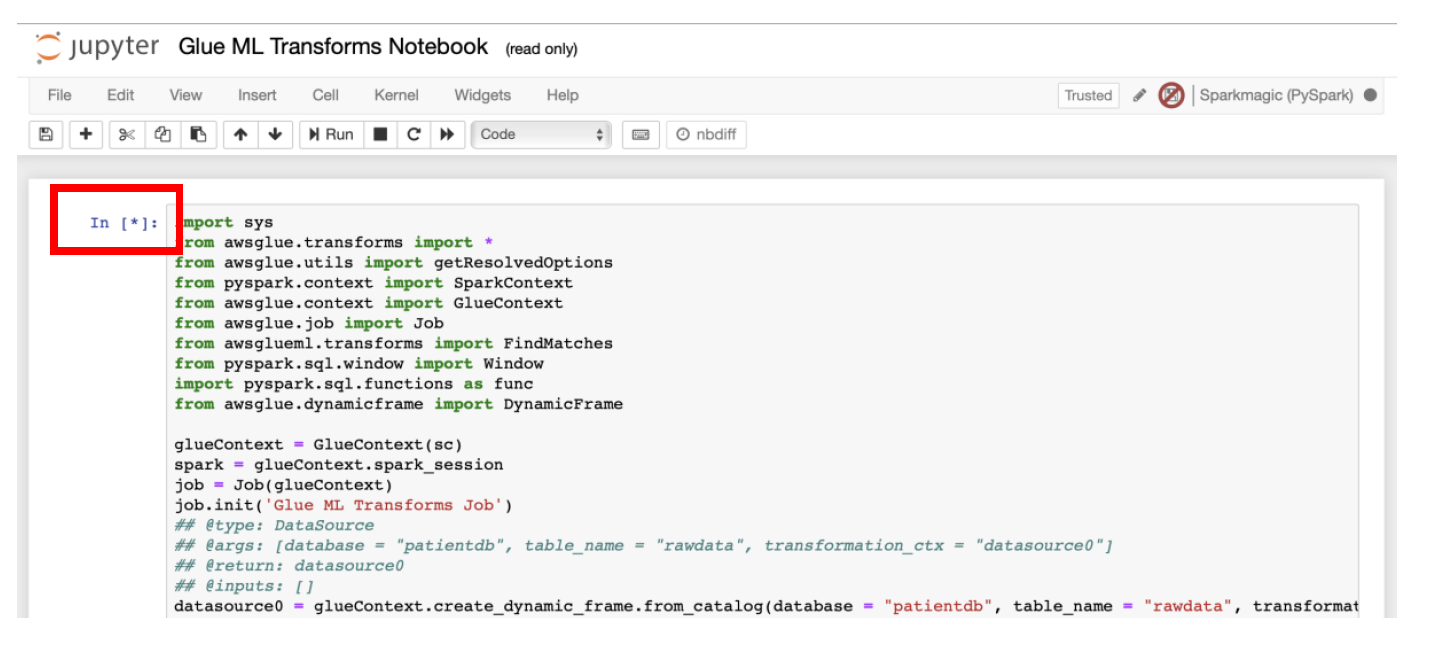Click the comment '## @return: datasource0'
The width and height of the screenshot is (1430, 668).
pyautogui.click(x=289, y=565)
